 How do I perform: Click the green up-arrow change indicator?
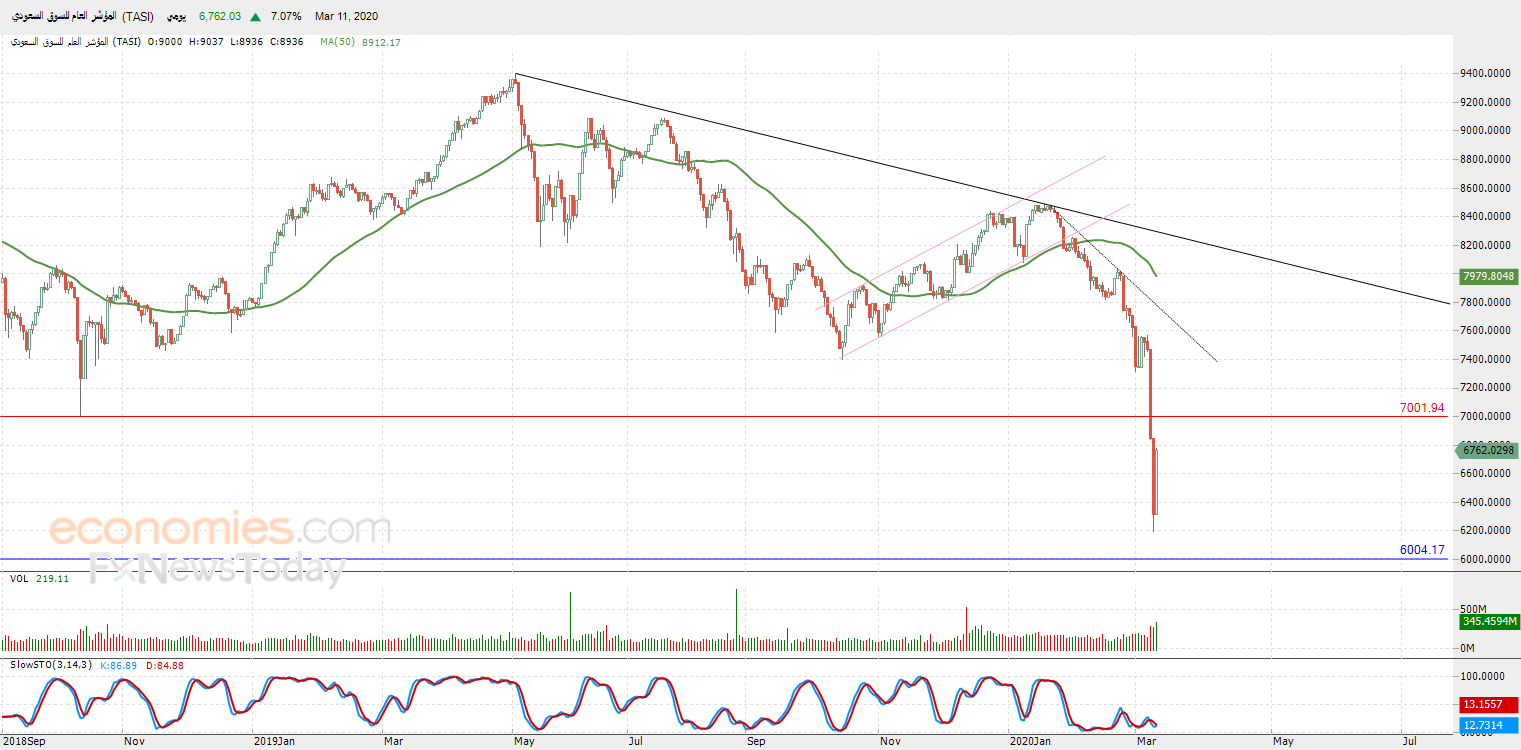(256, 17)
